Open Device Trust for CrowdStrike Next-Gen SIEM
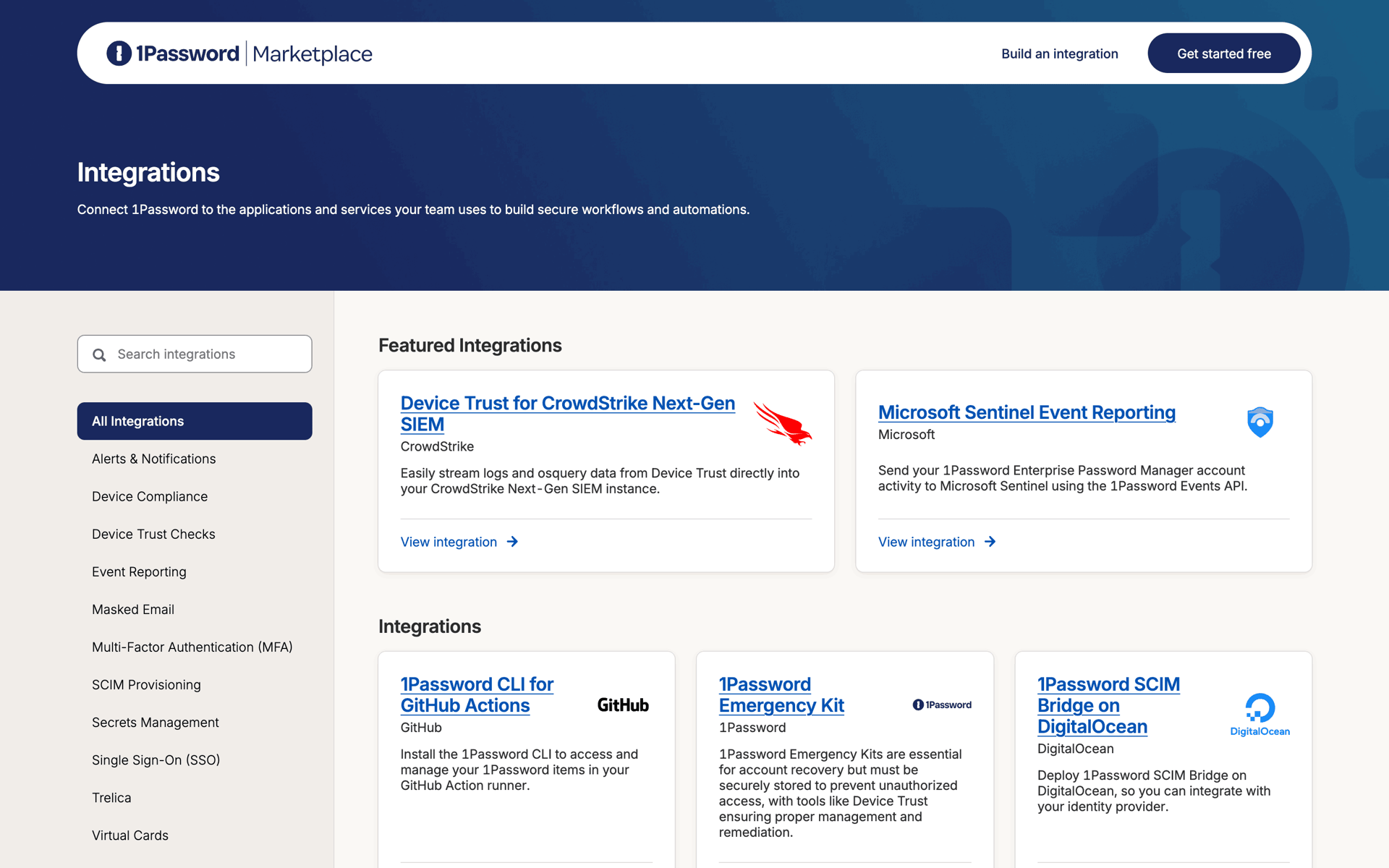 coord(568,414)
